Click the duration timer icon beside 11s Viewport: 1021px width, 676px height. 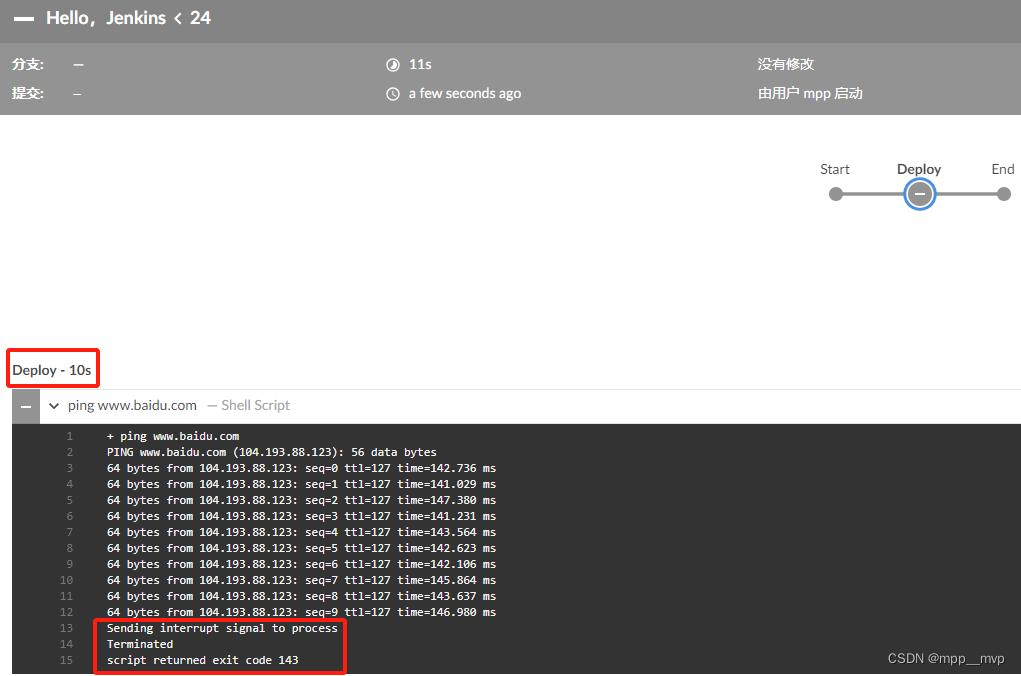393,64
